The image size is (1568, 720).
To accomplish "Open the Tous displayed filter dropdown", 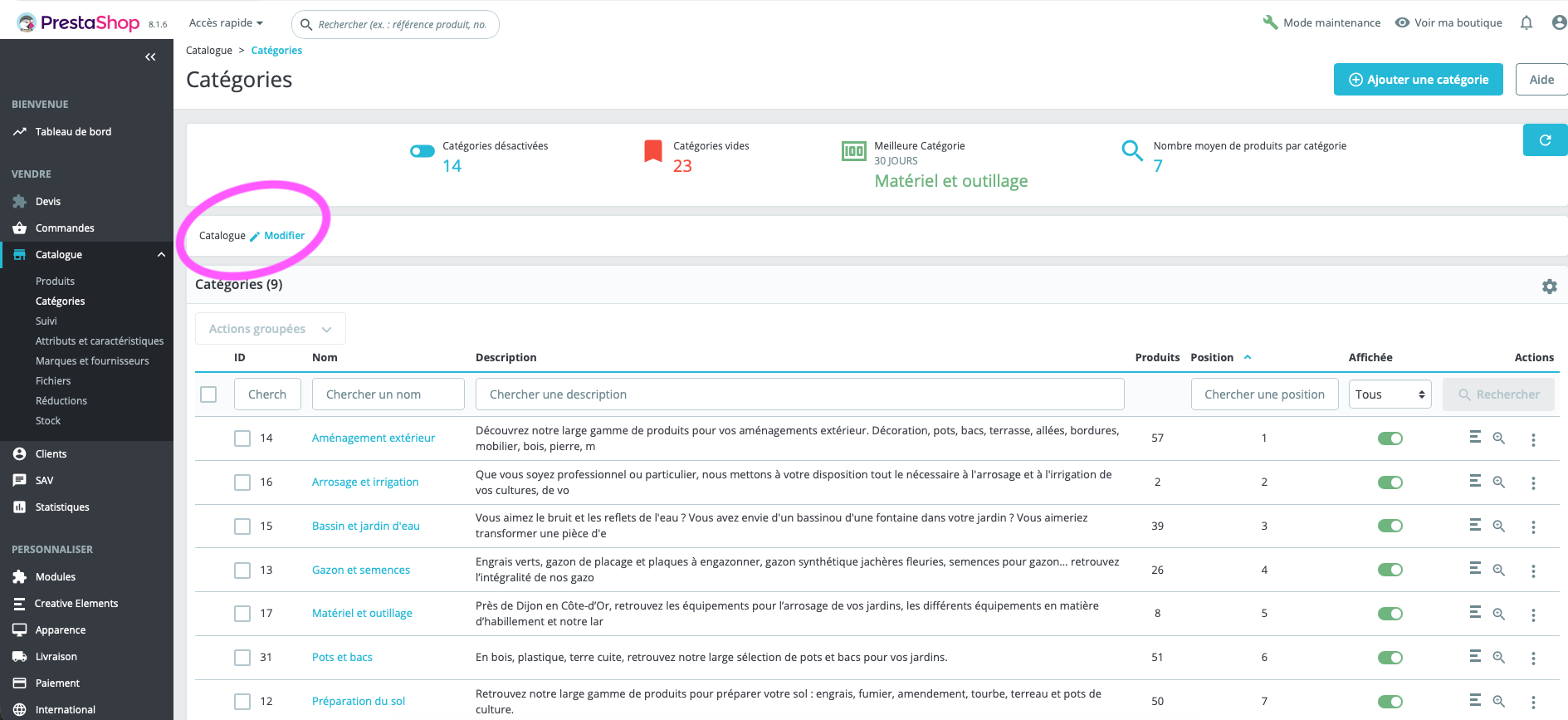I will pyautogui.click(x=1390, y=394).
